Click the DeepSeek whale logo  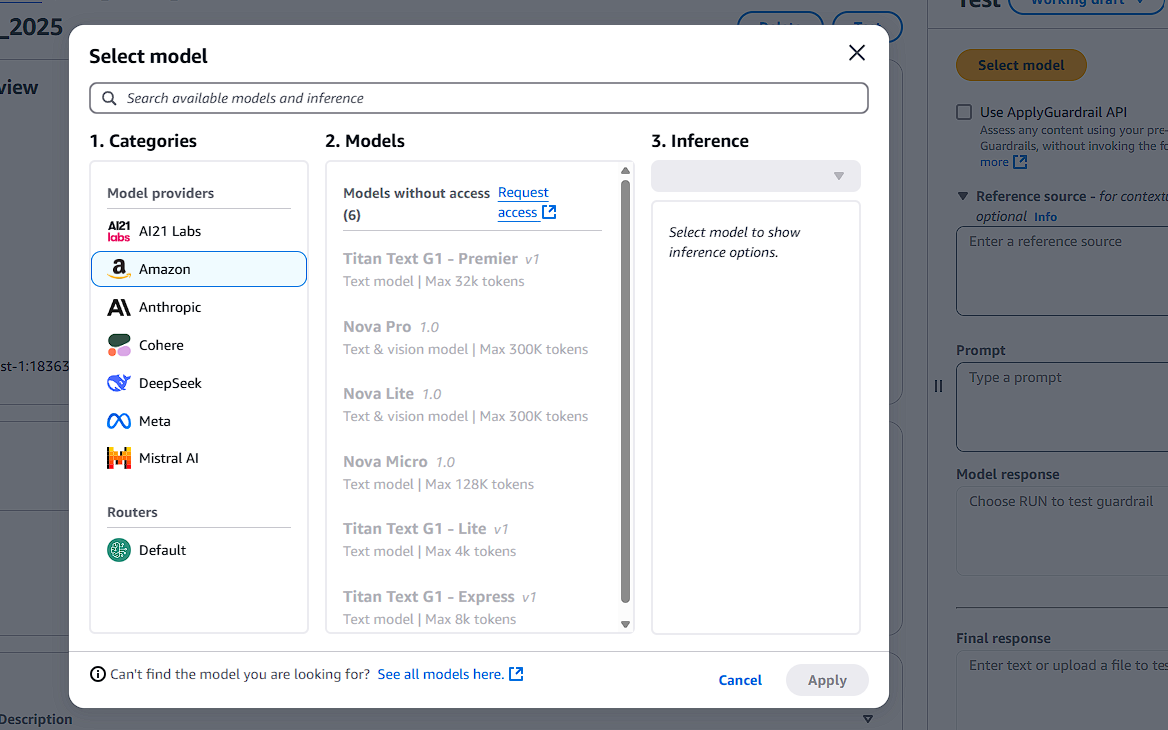pyautogui.click(x=118, y=383)
